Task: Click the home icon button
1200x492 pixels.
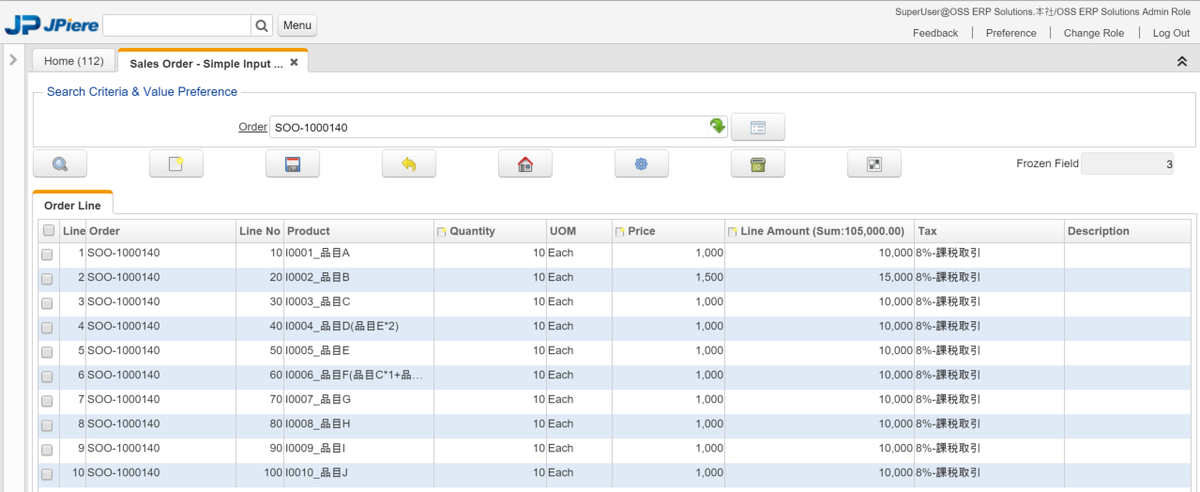Action: click(x=525, y=164)
